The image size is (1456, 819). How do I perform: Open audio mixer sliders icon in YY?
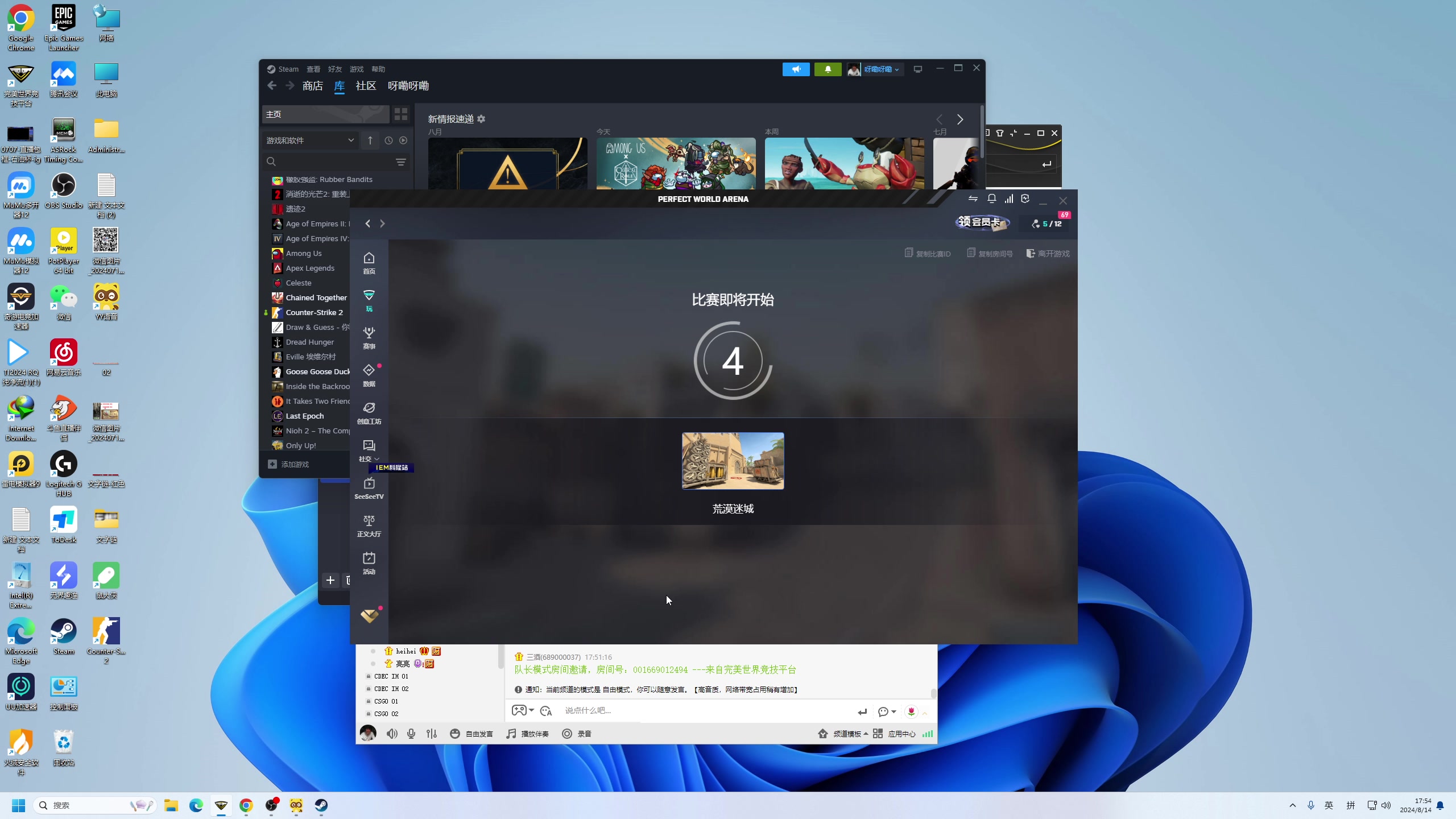tap(432, 734)
